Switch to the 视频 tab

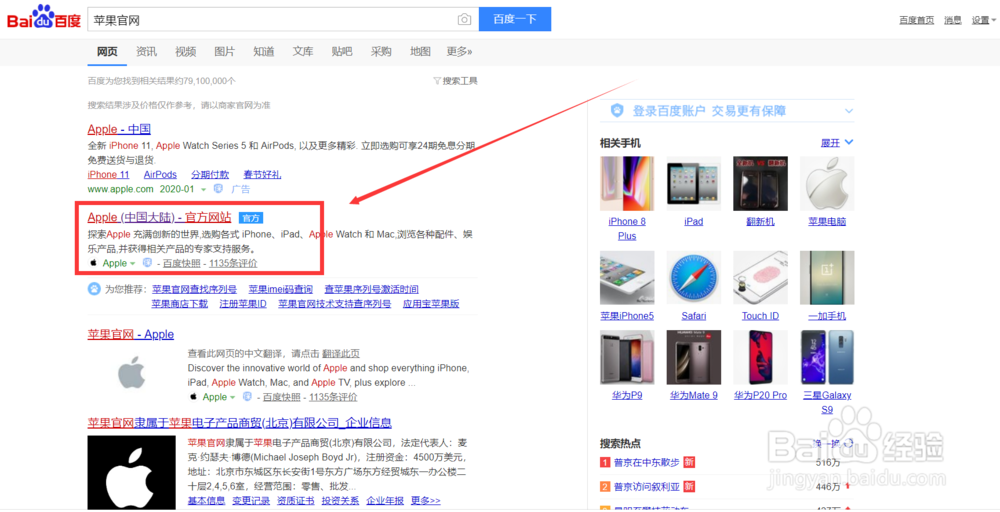[186, 52]
